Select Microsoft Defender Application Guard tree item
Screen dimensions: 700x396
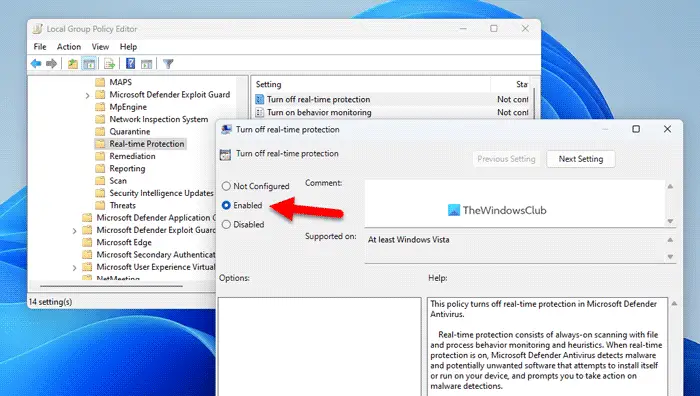point(155,217)
